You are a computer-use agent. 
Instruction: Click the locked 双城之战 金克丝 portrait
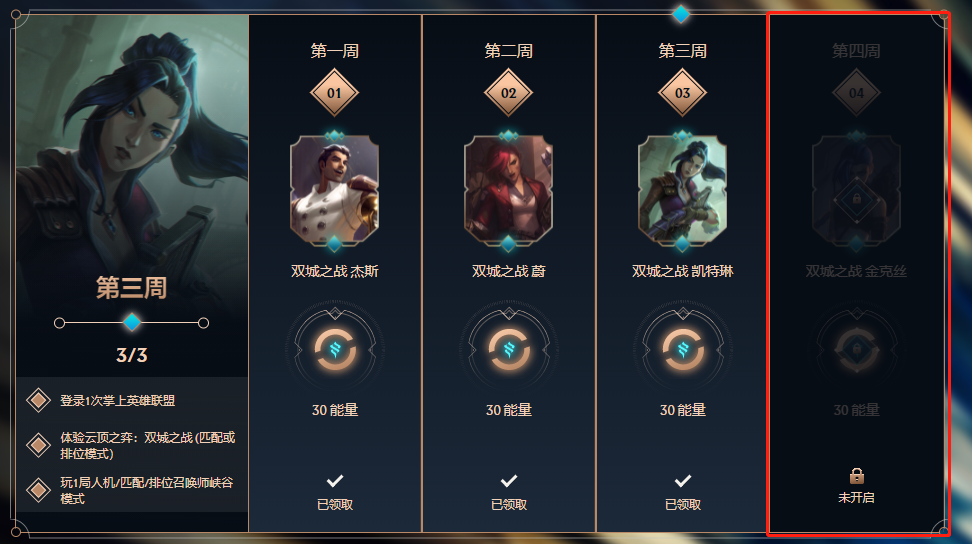click(856, 190)
